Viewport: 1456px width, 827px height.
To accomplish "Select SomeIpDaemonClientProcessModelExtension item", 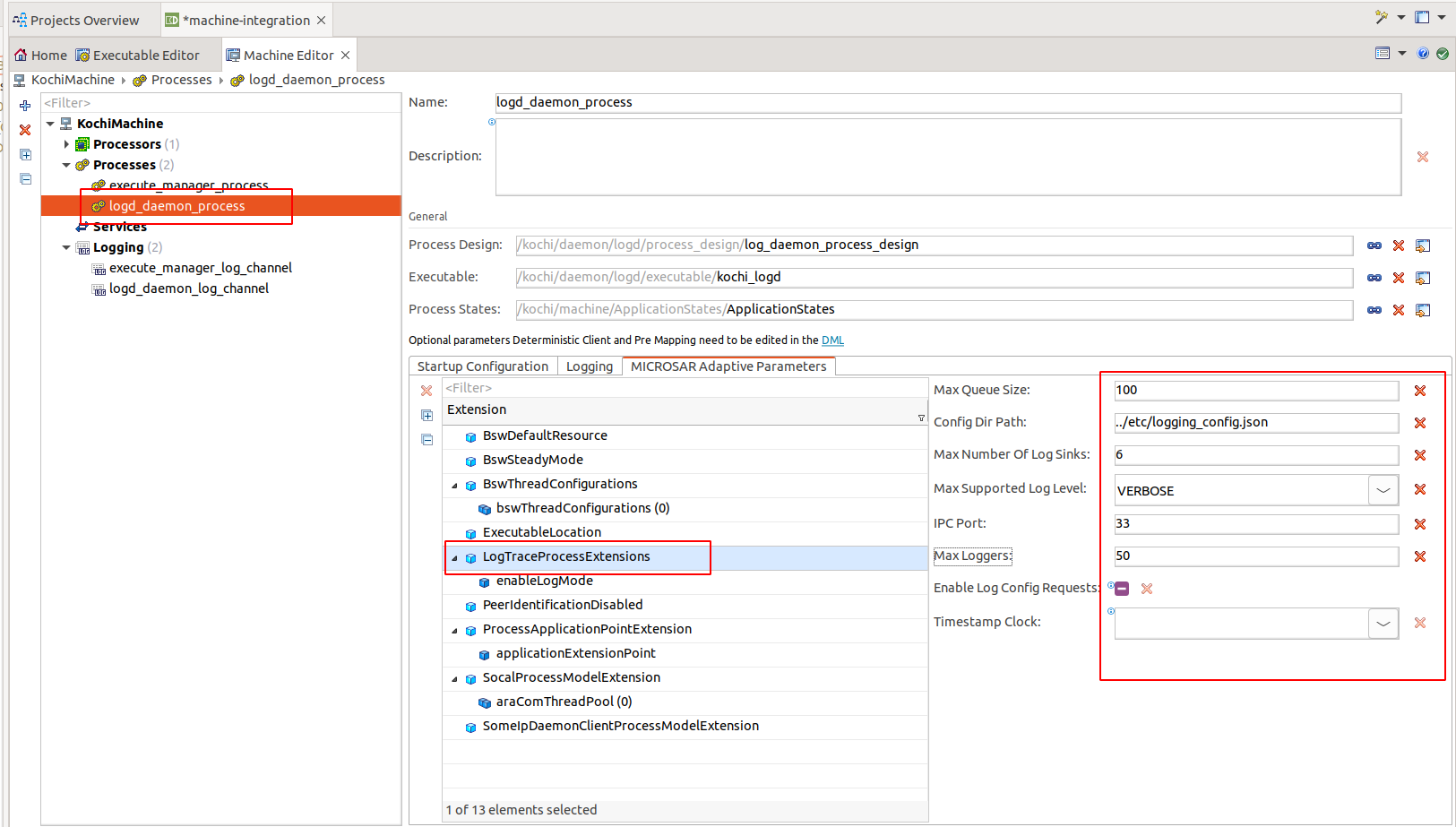I will [x=621, y=727].
